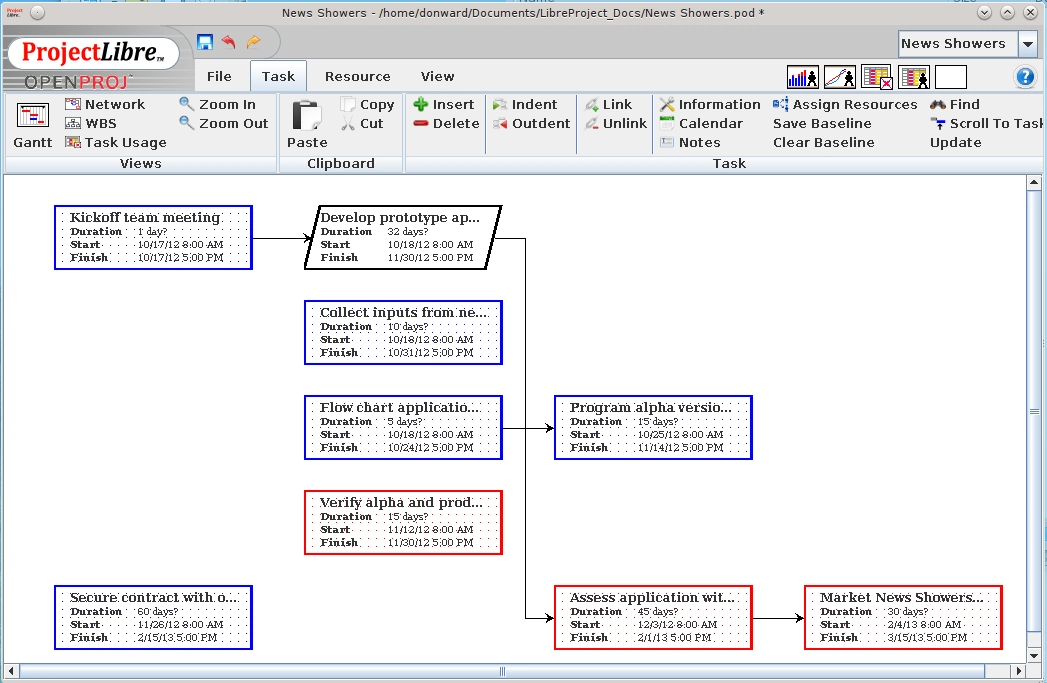Click the horizontal scrollbar right arrow
This screenshot has height=683, width=1047.
click(1019, 670)
